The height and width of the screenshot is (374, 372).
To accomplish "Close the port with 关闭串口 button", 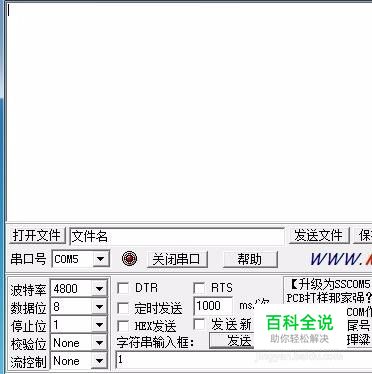I will [177, 259].
